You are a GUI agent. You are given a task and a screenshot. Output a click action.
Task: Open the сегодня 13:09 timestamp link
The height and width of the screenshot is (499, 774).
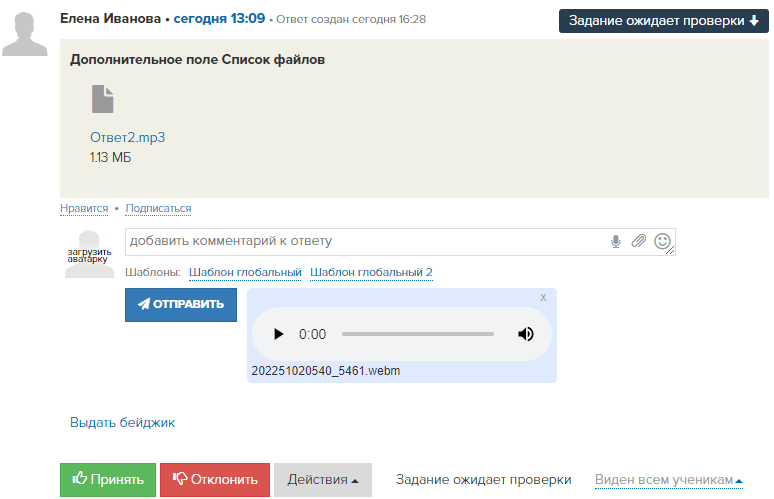tap(219, 19)
